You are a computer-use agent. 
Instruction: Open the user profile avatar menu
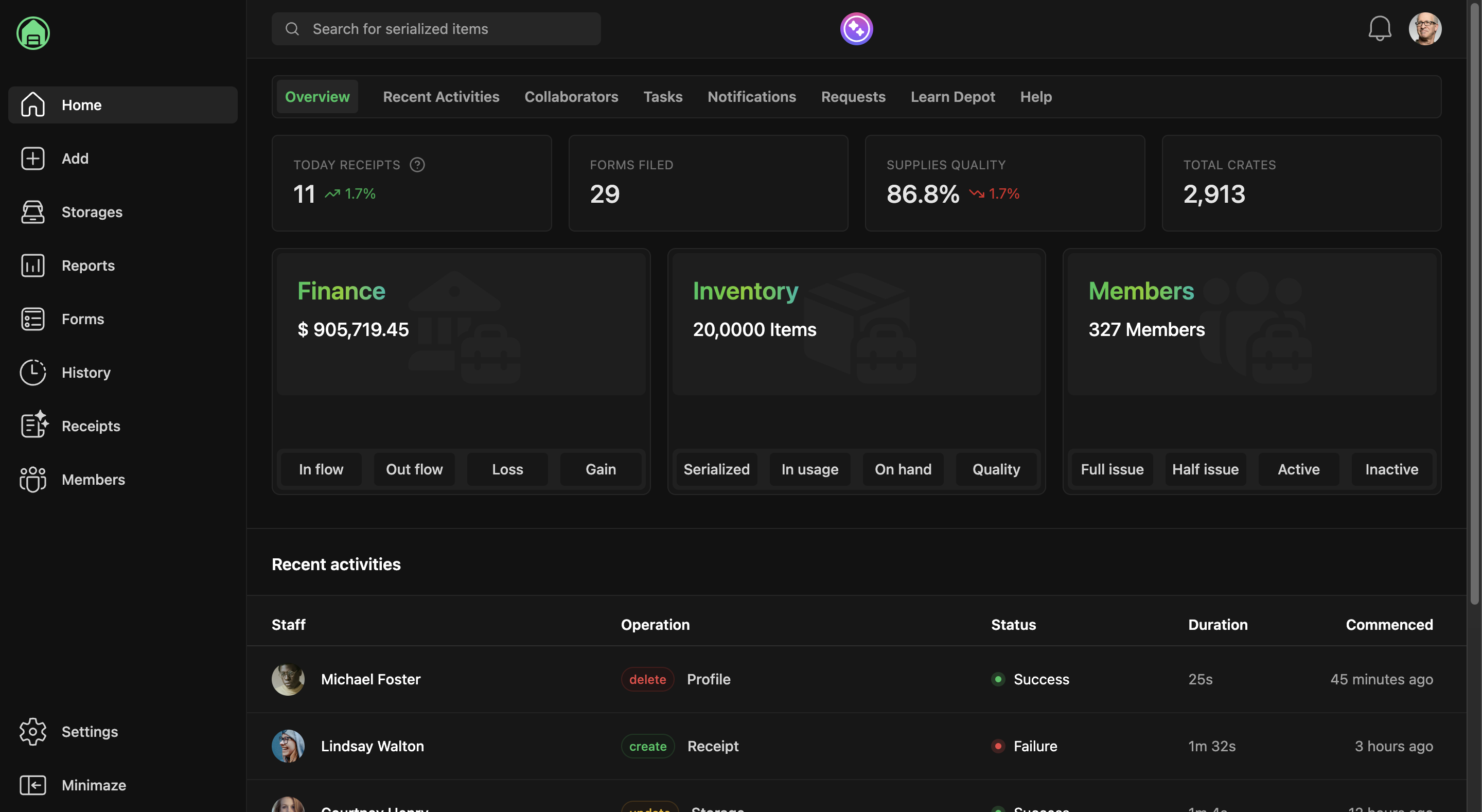tap(1424, 29)
